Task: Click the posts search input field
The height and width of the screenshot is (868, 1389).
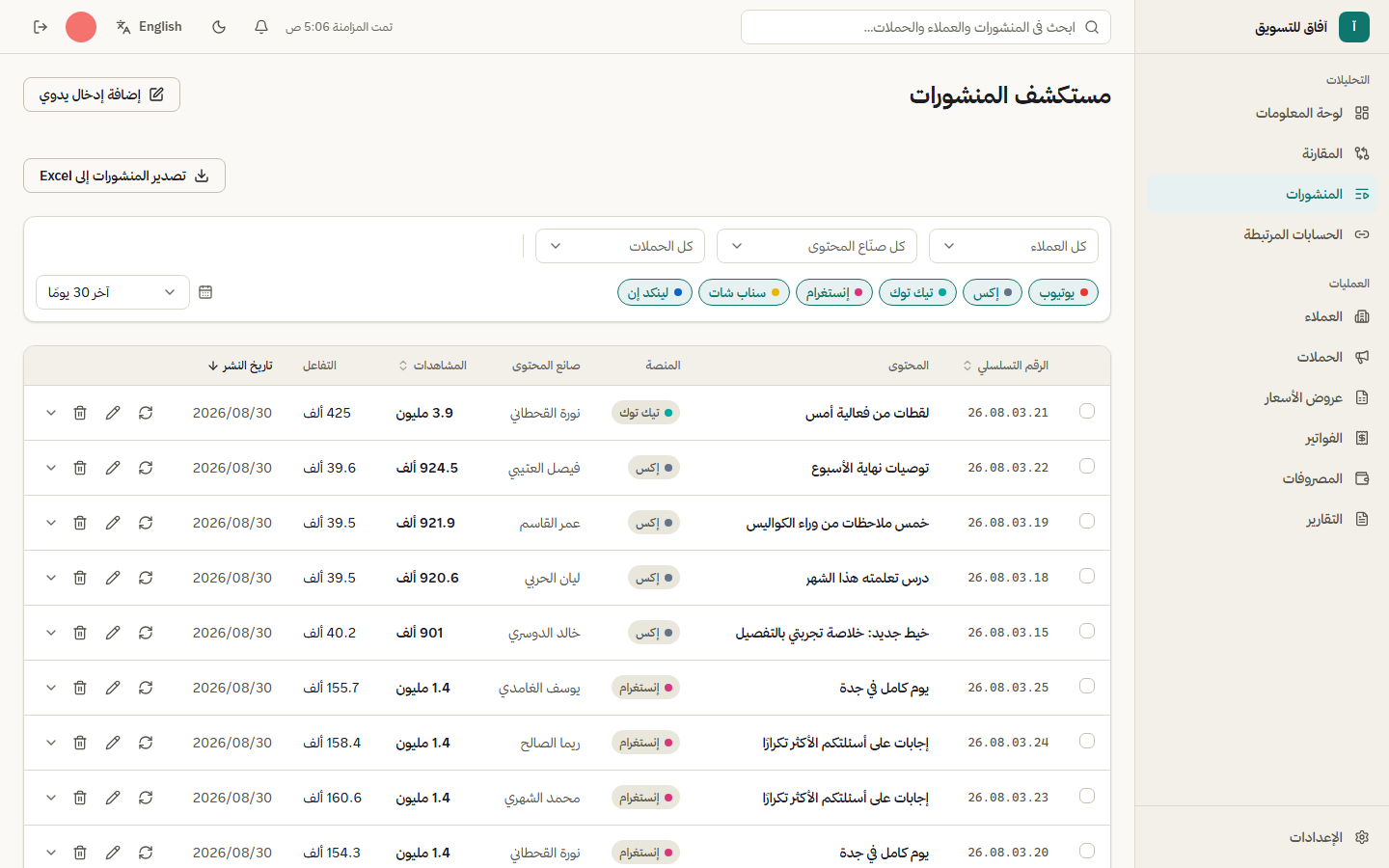Action: (x=926, y=27)
